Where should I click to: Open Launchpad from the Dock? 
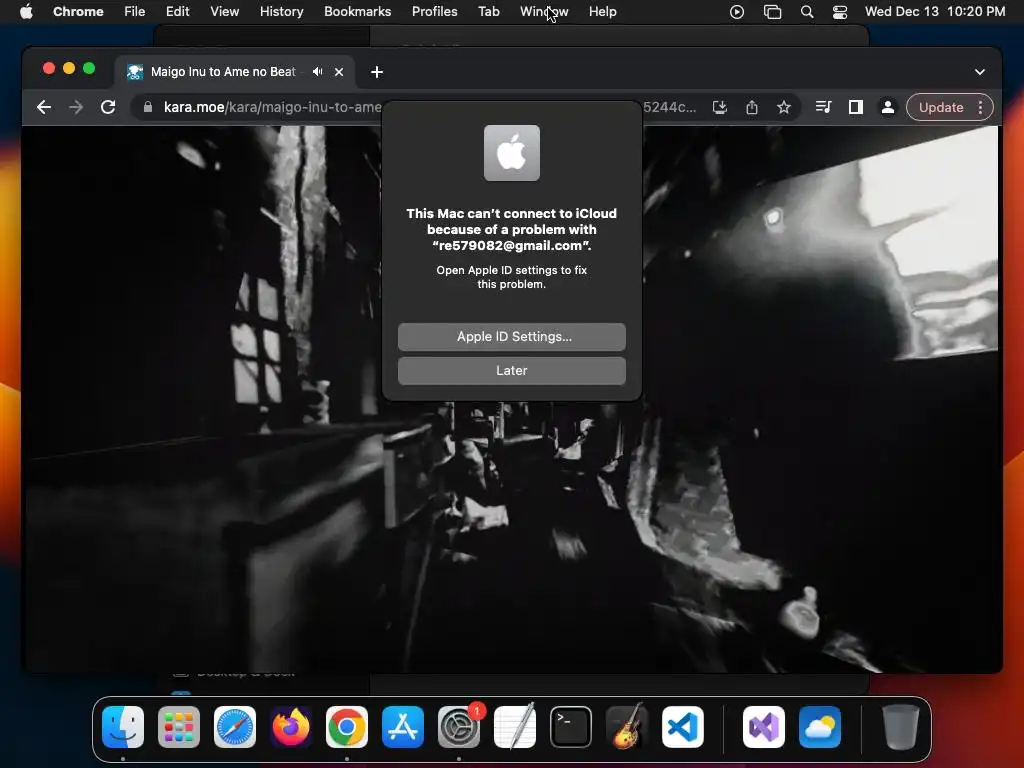point(179,727)
